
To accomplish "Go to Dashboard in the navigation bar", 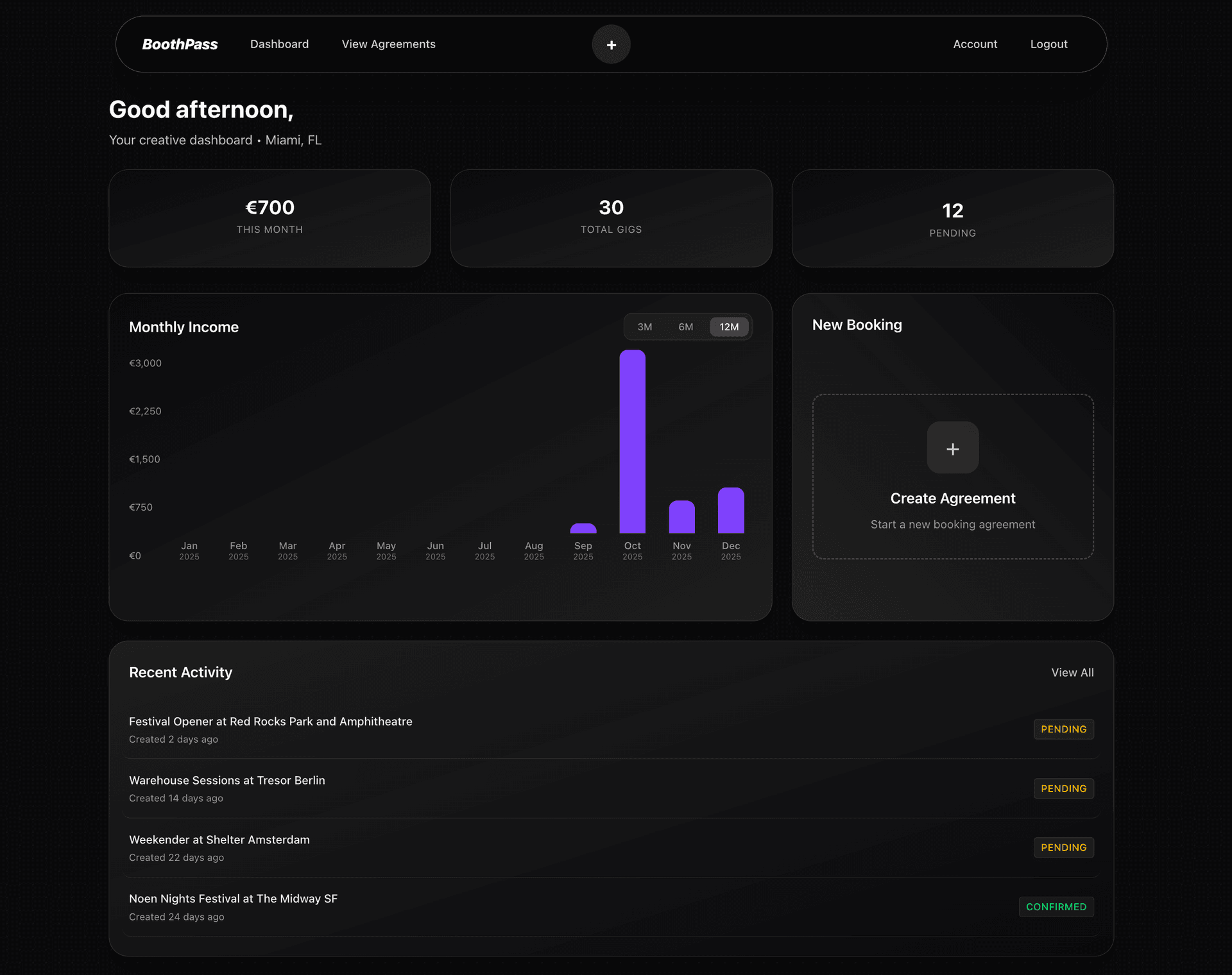I will [x=279, y=44].
